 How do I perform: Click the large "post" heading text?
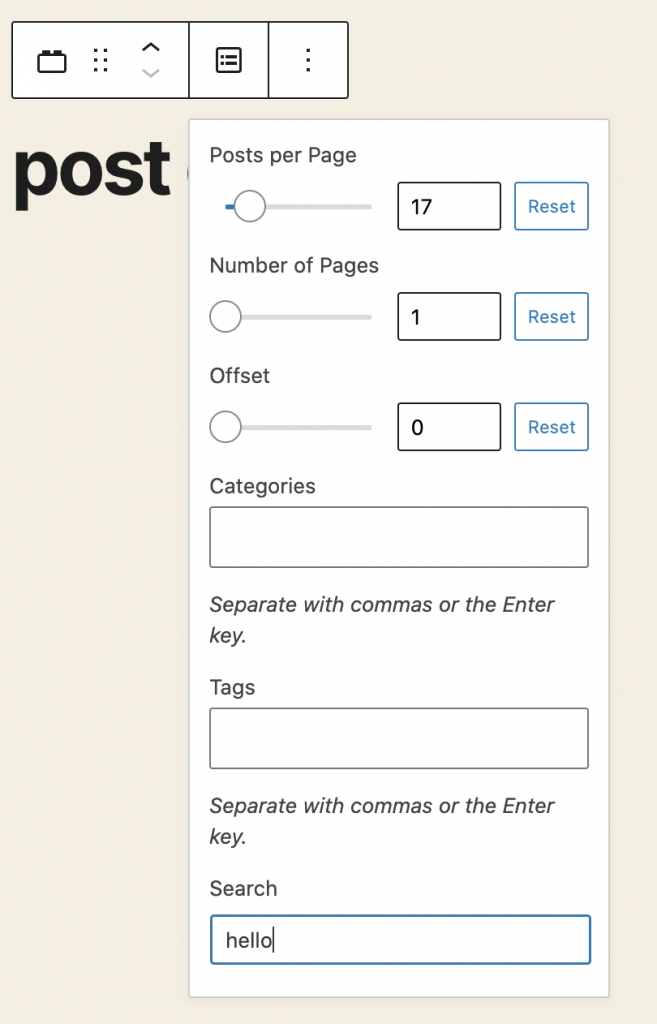pyautogui.click(x=92, y=170)
